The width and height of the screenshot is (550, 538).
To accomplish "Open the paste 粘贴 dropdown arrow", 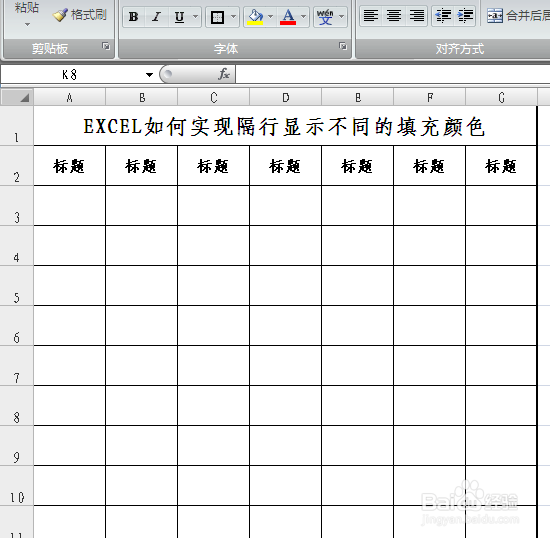I will [x=27, y=25].
